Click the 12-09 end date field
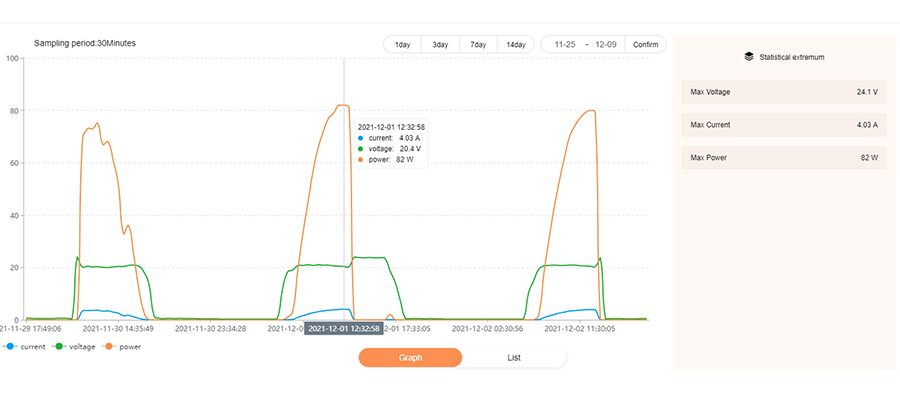Viewport: 900px width, 400px height. click(606, 45)
